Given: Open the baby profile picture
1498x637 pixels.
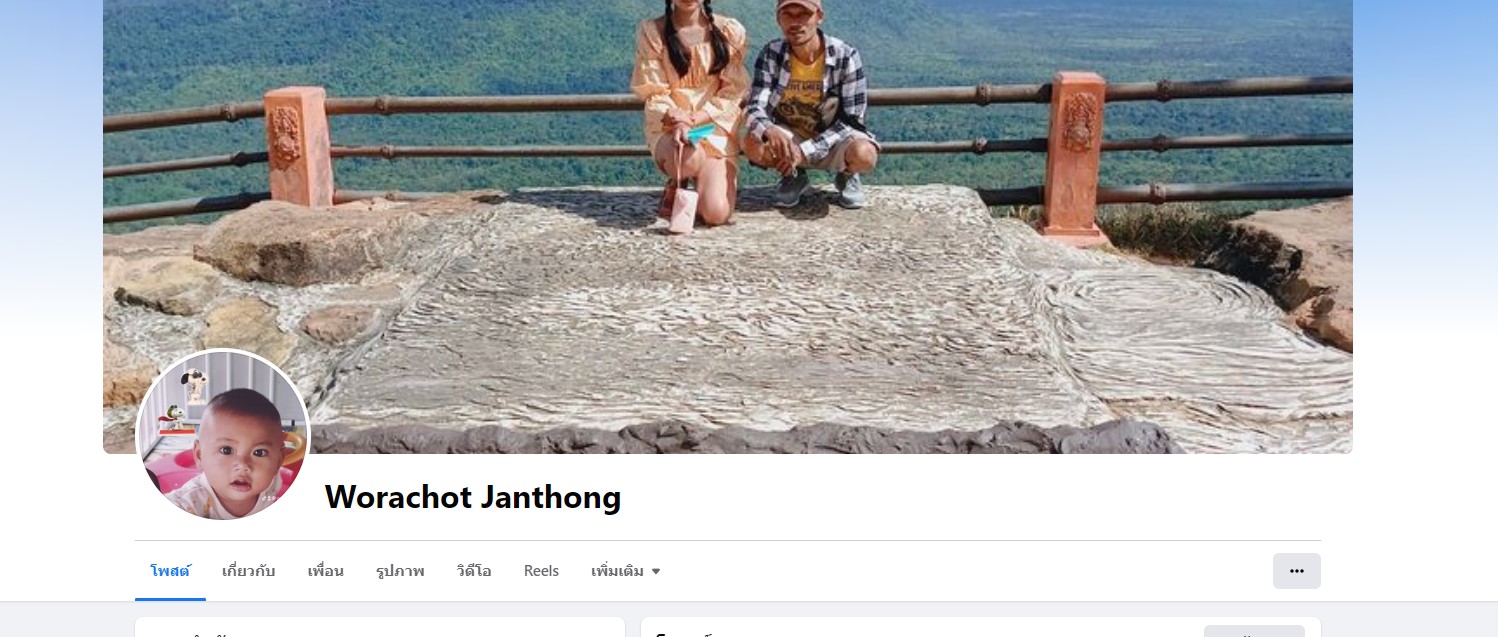Looking at the screenshot, I should pos(223,436).
